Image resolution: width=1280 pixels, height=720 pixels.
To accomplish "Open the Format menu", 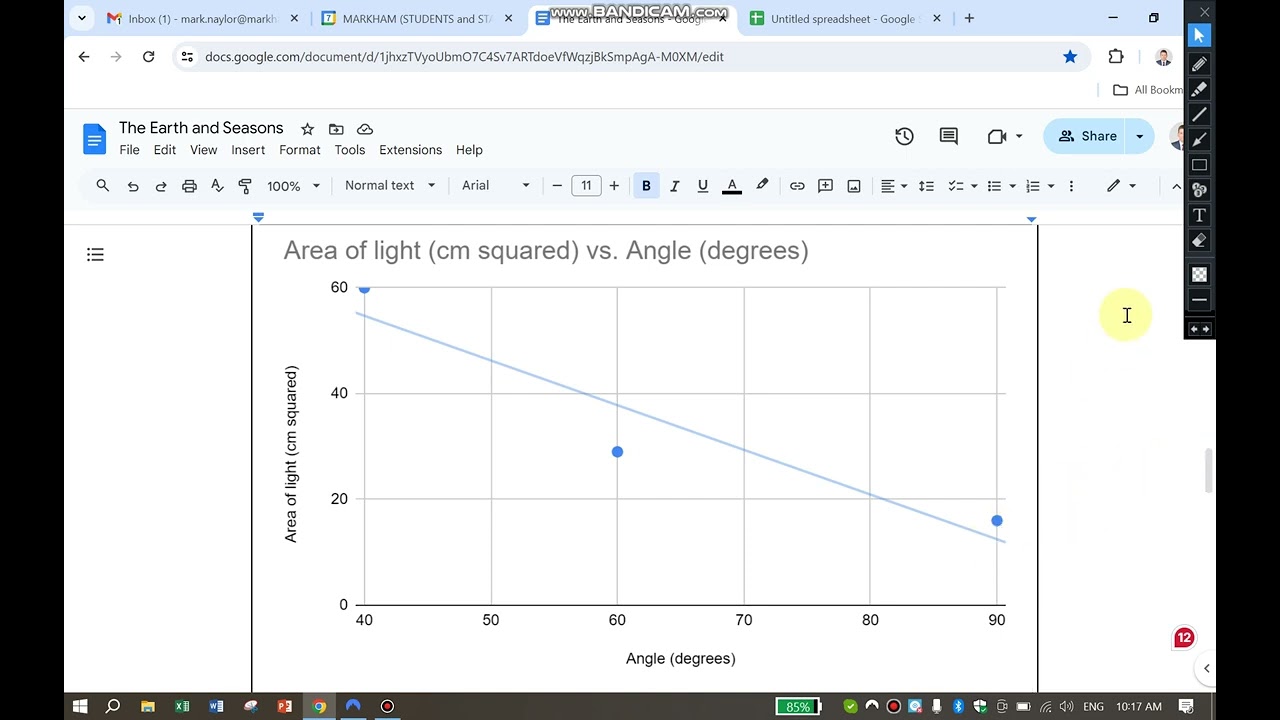I will pyautogui.click(x=300, y=150).
